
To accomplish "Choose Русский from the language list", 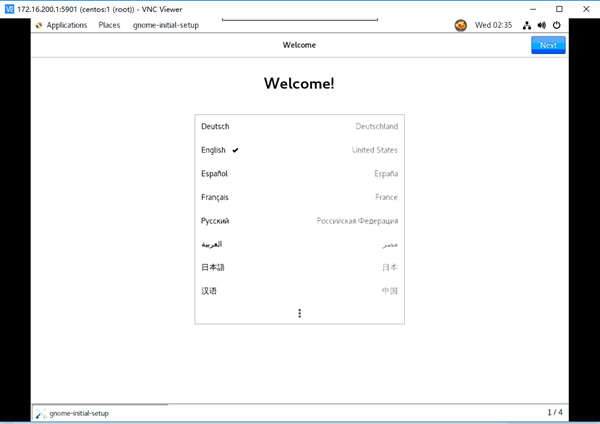I will pos(299,221).
